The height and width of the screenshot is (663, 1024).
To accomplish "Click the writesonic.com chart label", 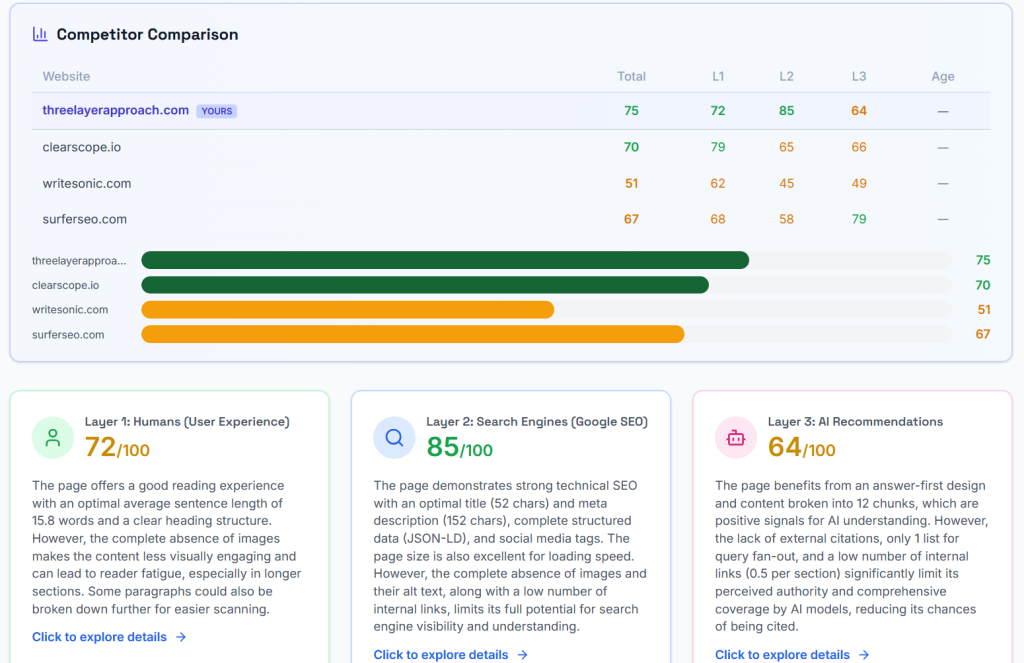I will click(x=70, y=310).
